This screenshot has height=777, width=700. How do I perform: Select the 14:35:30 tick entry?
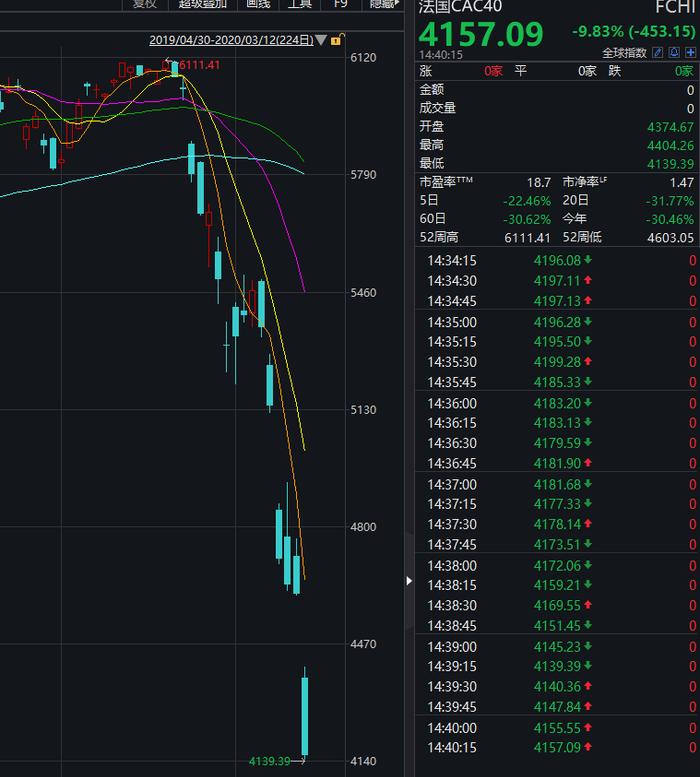point(557,362)
